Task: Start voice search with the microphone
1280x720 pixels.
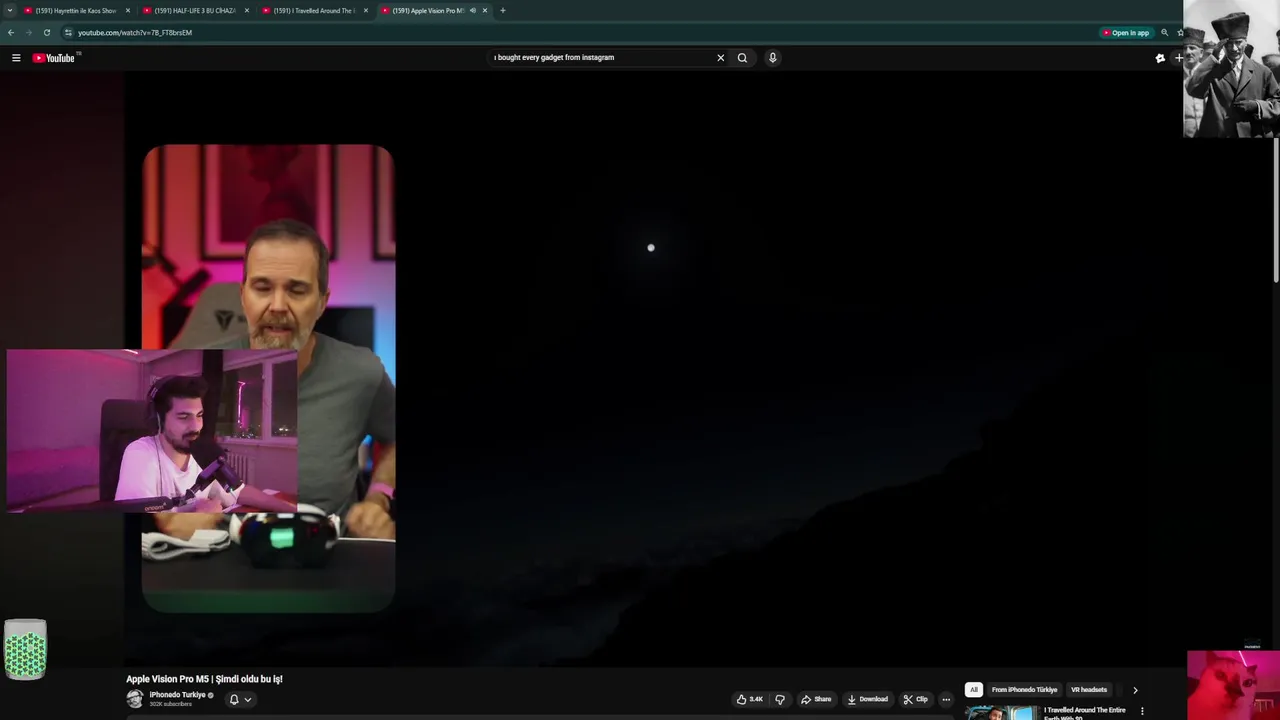Action: coord(772,58)
